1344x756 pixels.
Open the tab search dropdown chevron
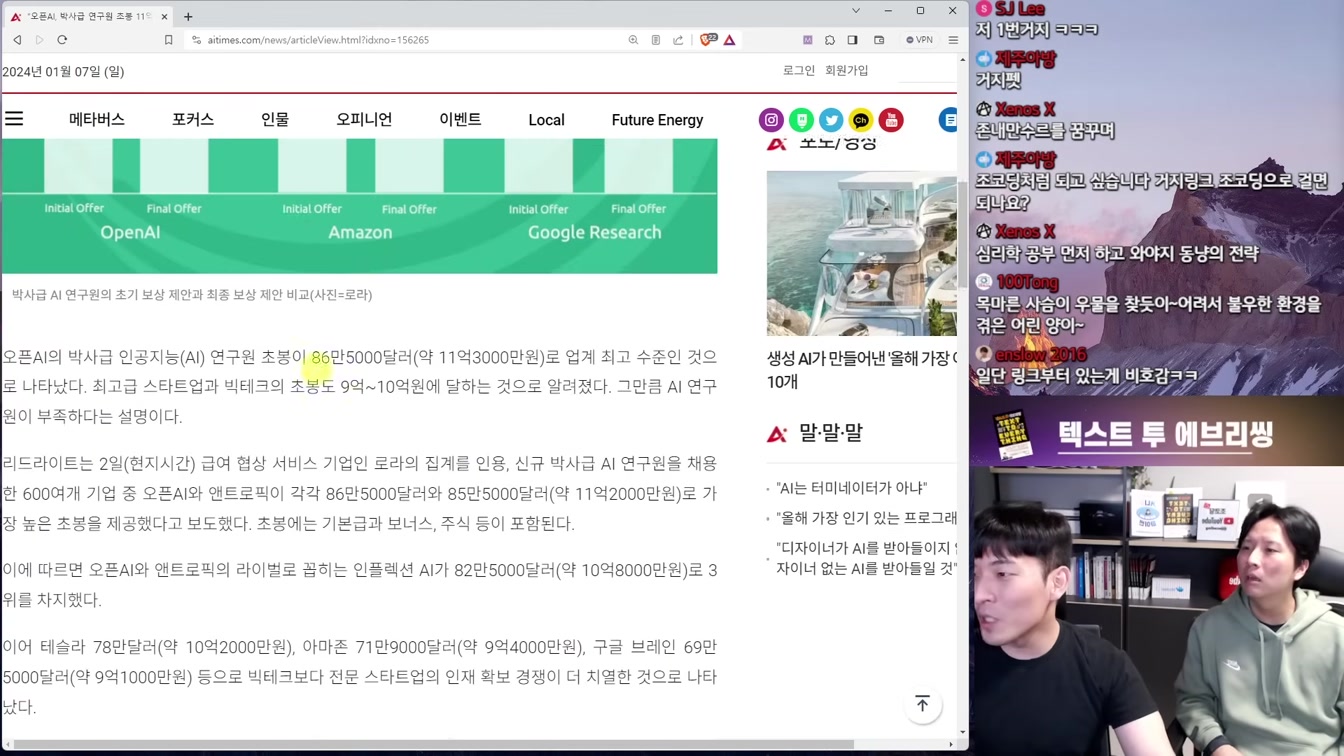click(856, 11)
